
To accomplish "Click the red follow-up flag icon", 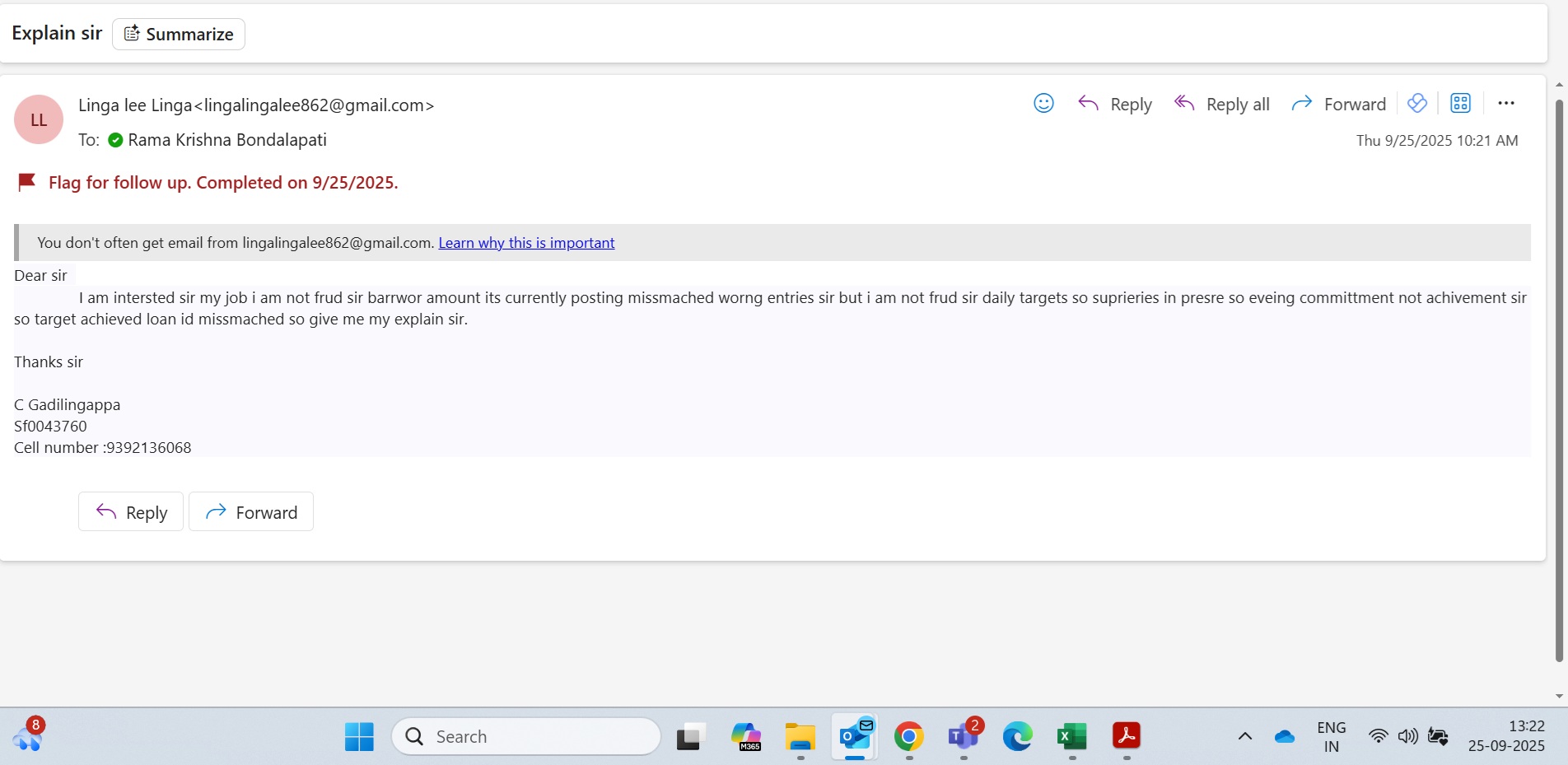I will click(x=26, y=182).
